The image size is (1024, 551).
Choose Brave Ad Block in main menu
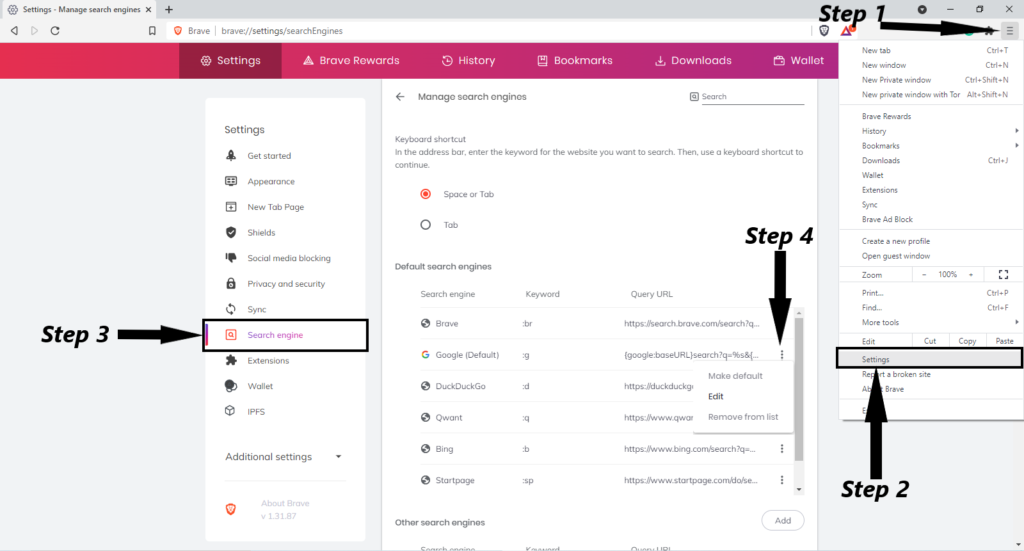pyautogui.click(x=931, y=219)
